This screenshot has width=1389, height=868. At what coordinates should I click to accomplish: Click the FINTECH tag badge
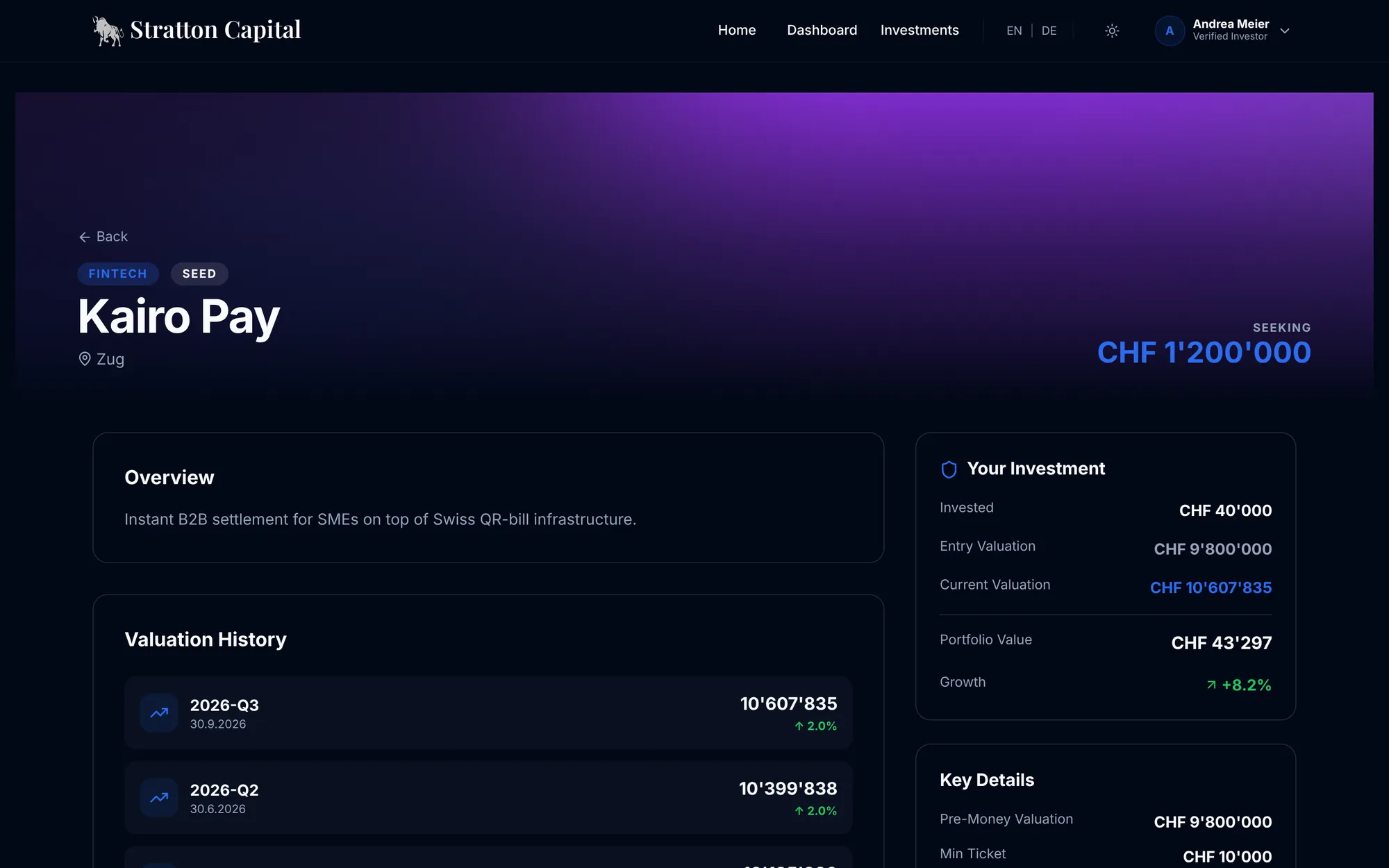tap(118, 274)
